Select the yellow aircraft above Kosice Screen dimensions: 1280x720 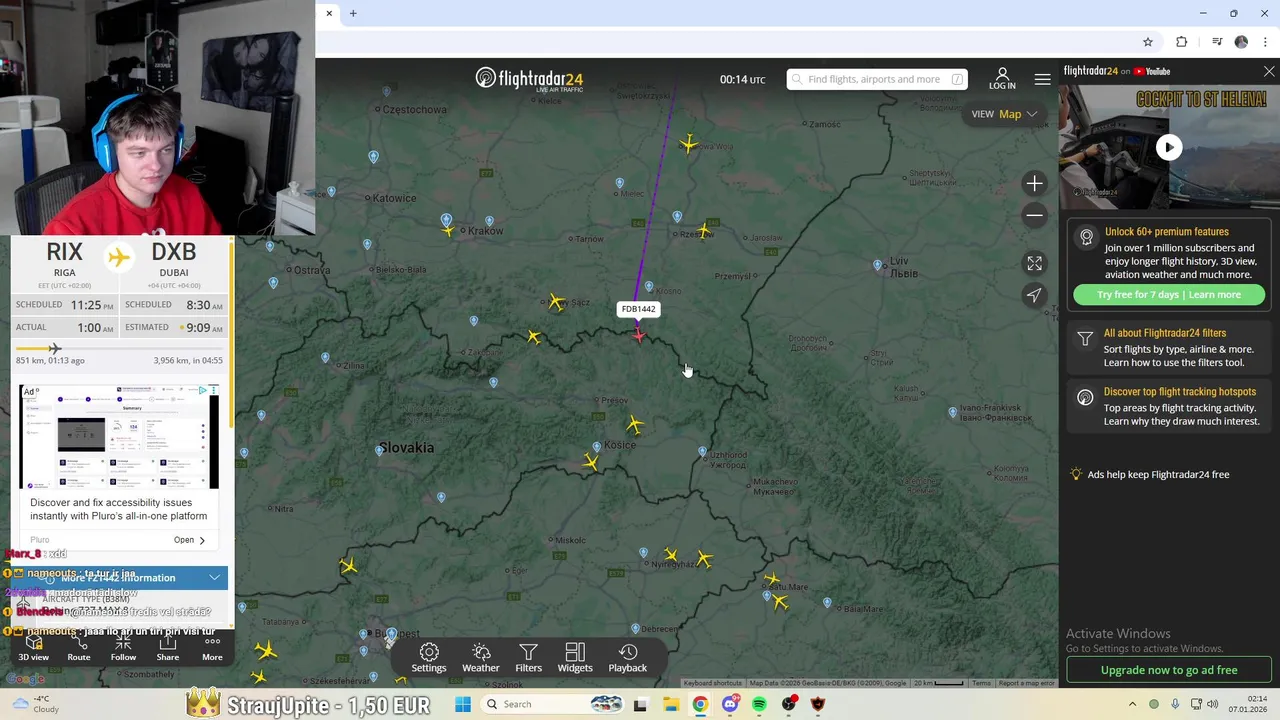pyautogui.click(x=634, y=425)
